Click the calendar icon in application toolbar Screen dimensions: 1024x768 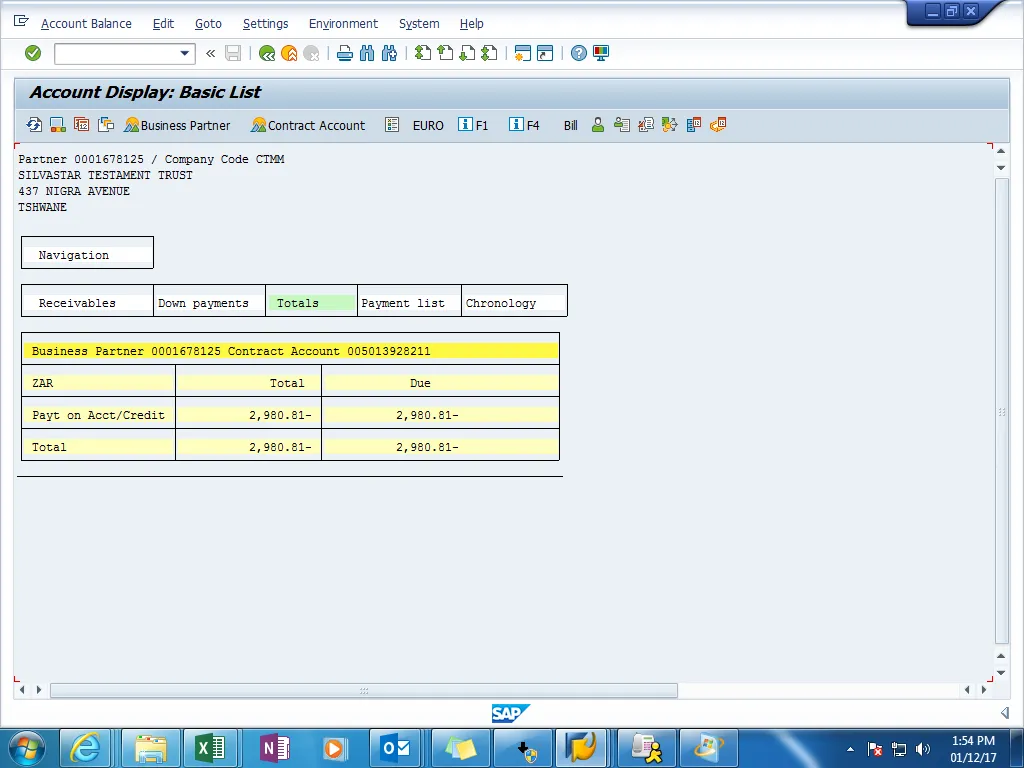[x=82, y=125]
